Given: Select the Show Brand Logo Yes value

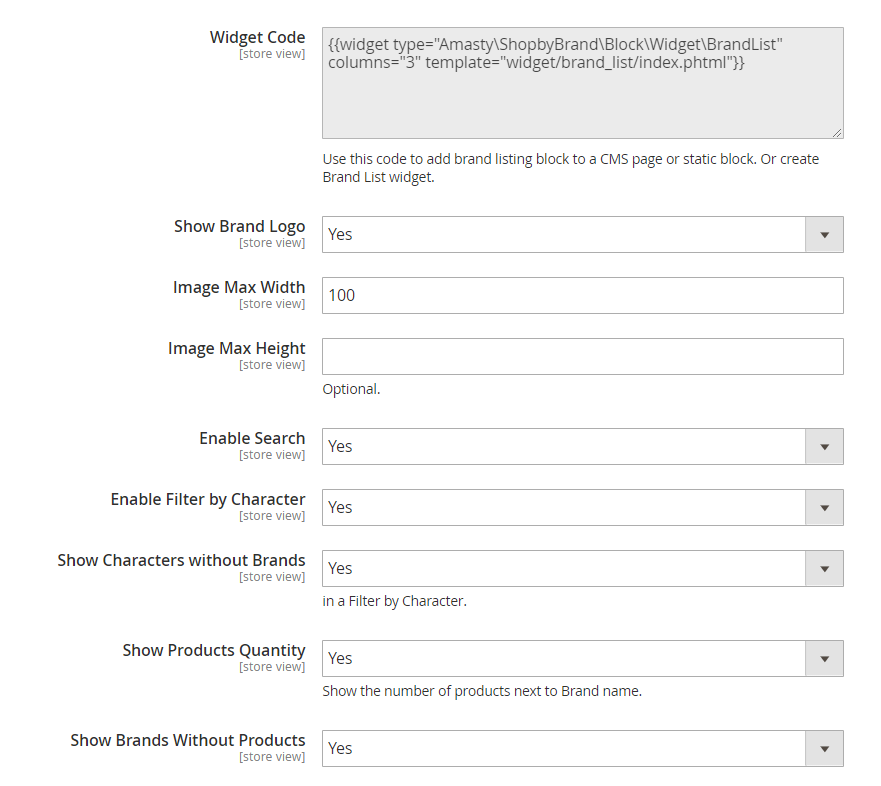Looking at the screenshot, I should (x=340, y=234).
